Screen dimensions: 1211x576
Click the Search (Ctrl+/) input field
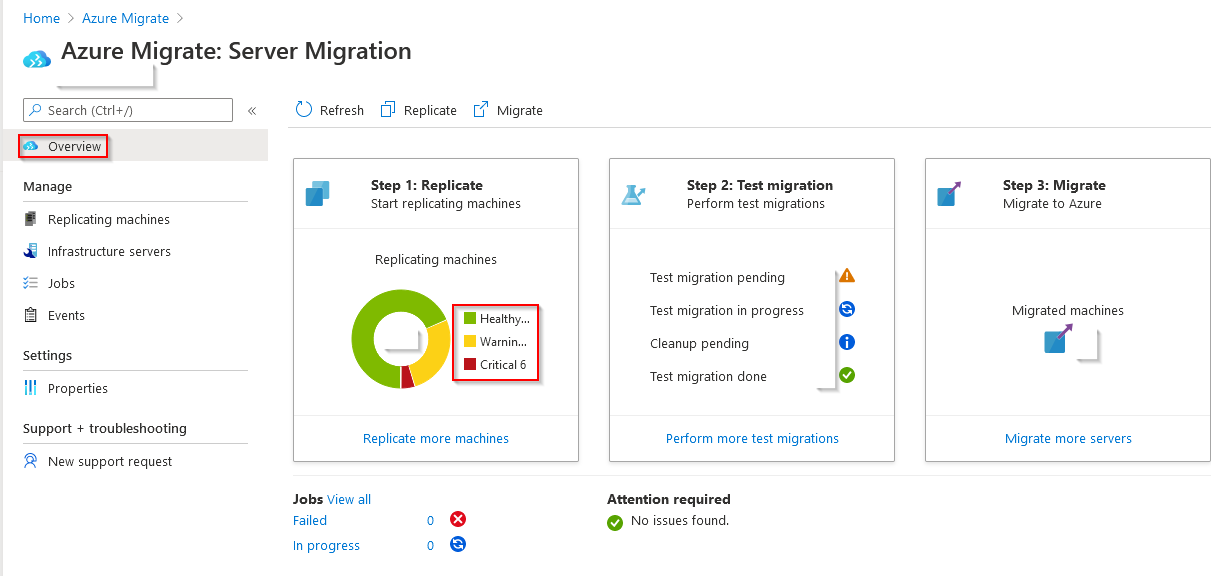[128, 110]
